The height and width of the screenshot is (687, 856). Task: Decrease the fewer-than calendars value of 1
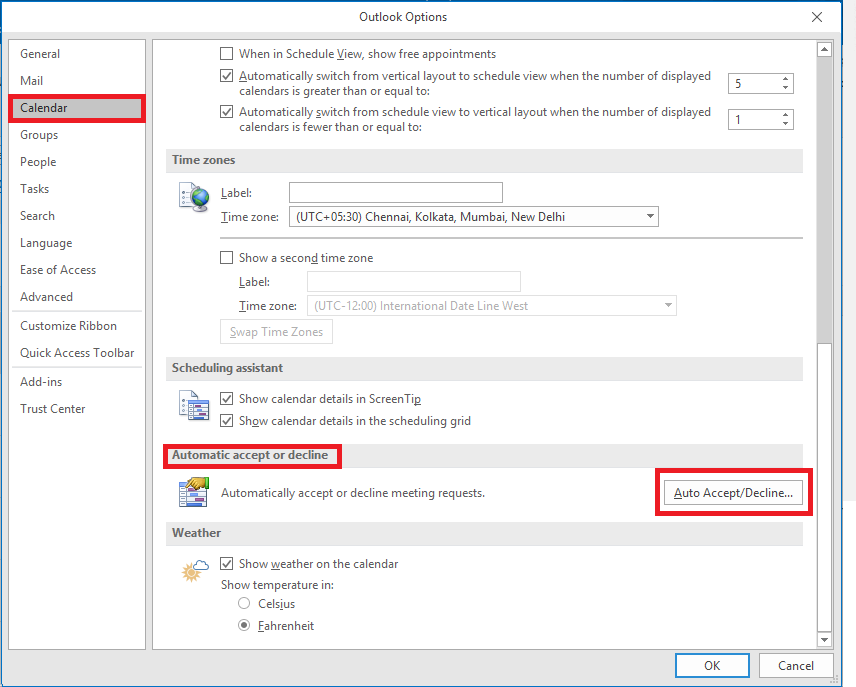(x=785, y=124)
